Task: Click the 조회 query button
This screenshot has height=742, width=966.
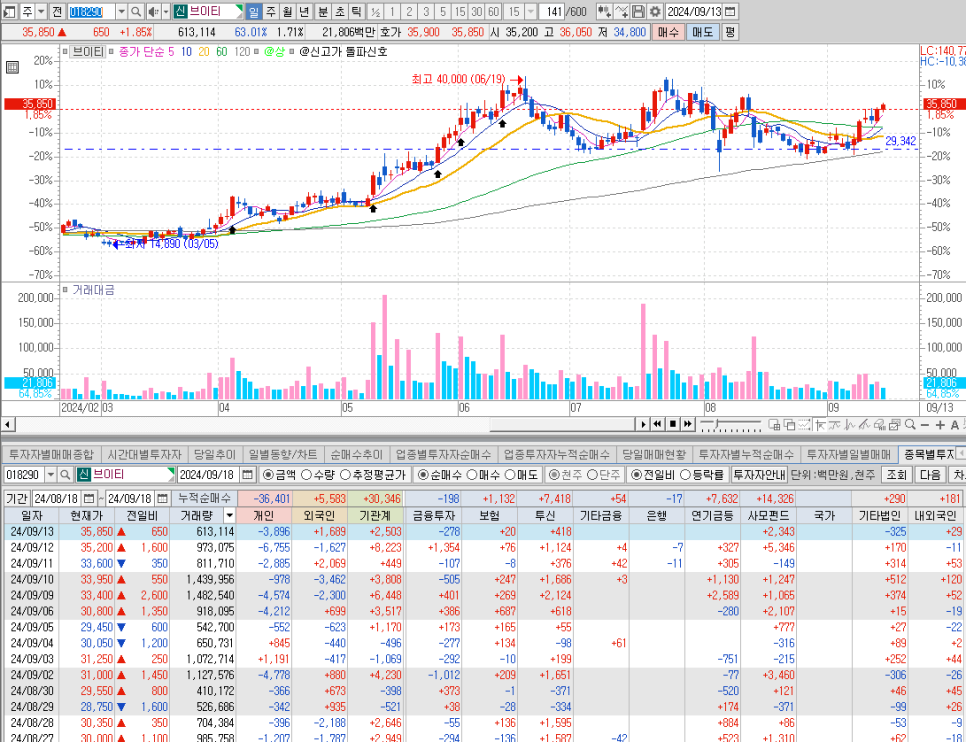Action: pyautogui.click(x=896, y=475)
